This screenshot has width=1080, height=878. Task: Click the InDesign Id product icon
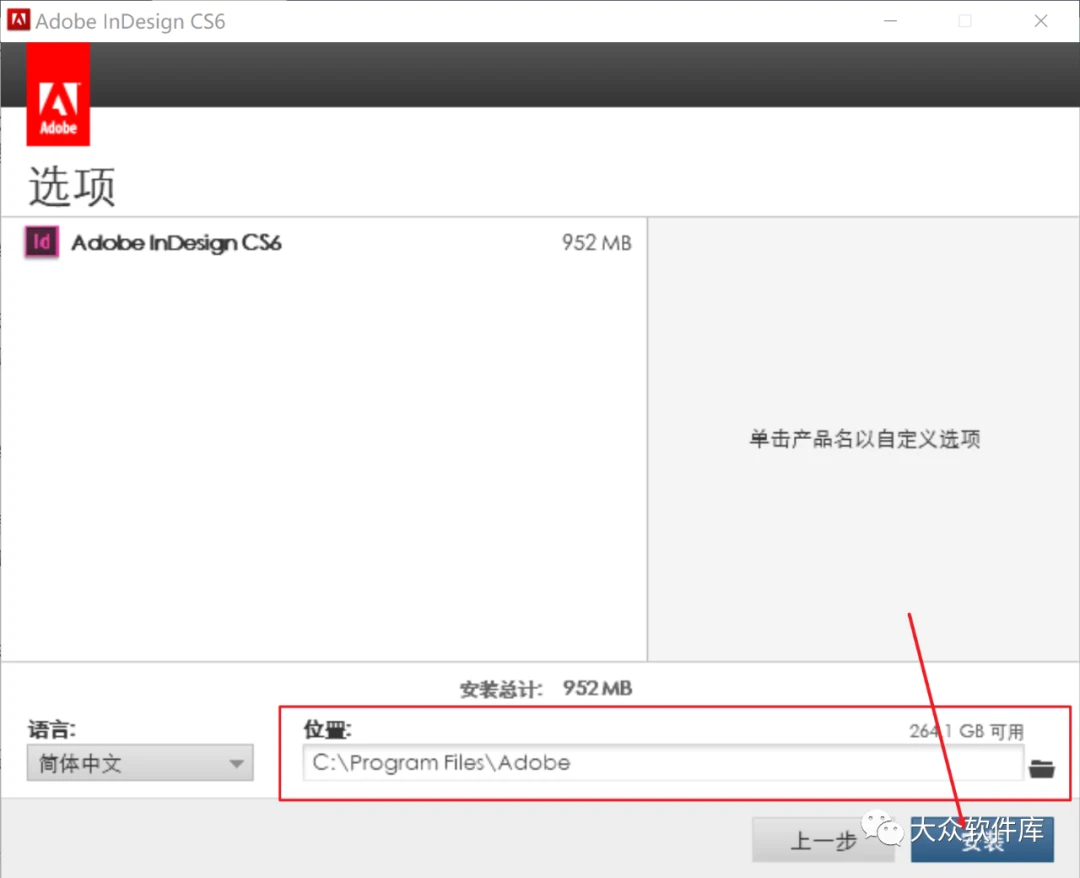pos(42,242)
